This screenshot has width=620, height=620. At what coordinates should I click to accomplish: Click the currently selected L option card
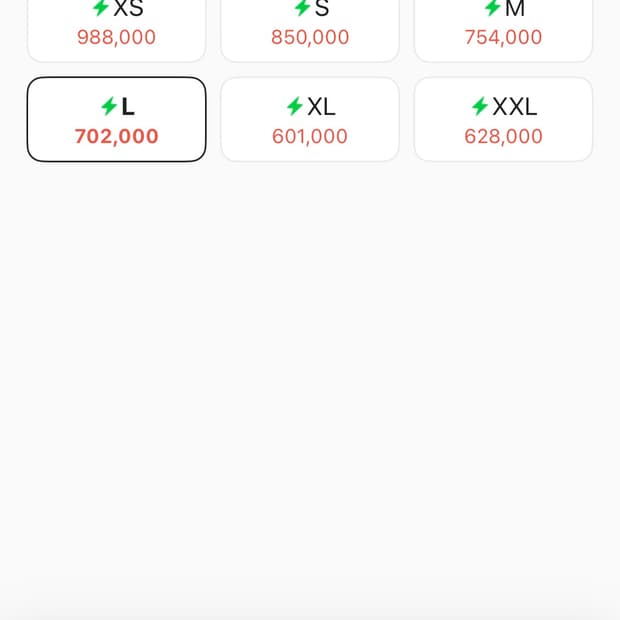click(116, 120)
